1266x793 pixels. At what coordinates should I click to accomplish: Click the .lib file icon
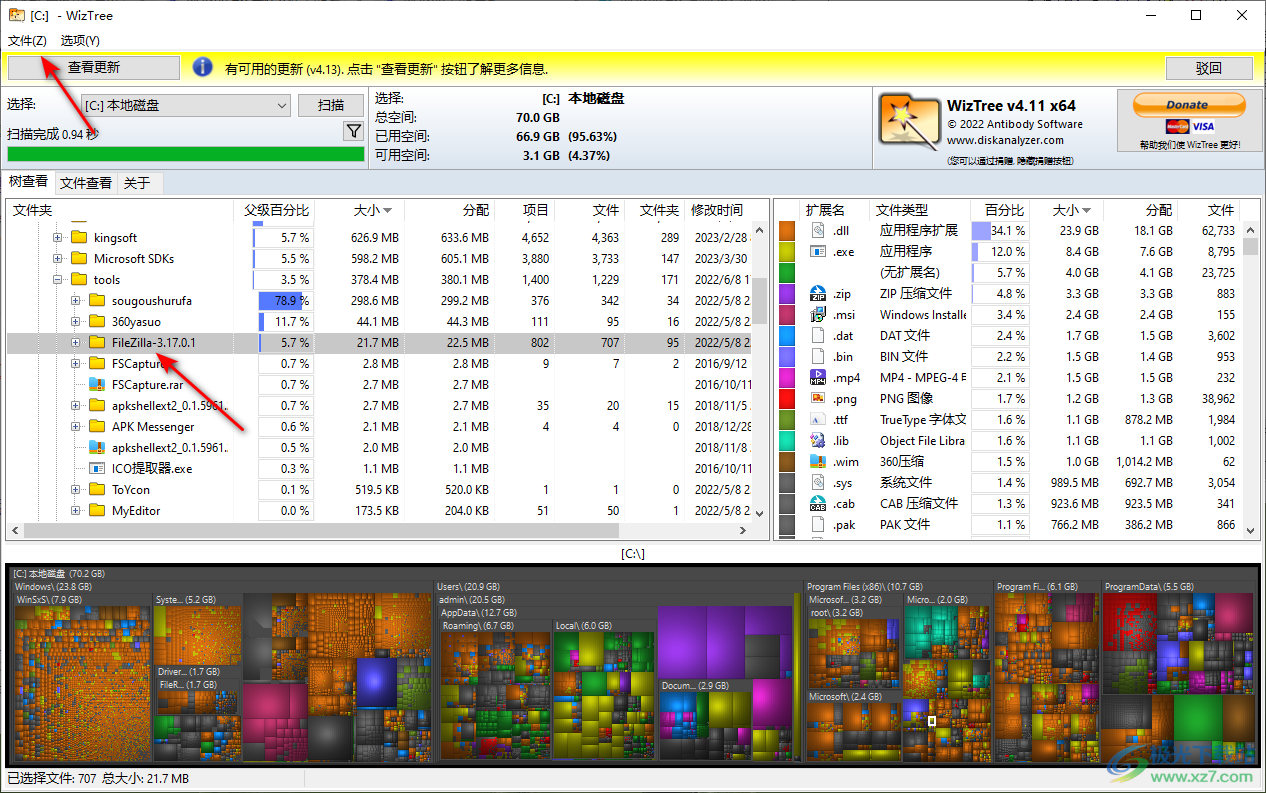[x=818, y=440]
